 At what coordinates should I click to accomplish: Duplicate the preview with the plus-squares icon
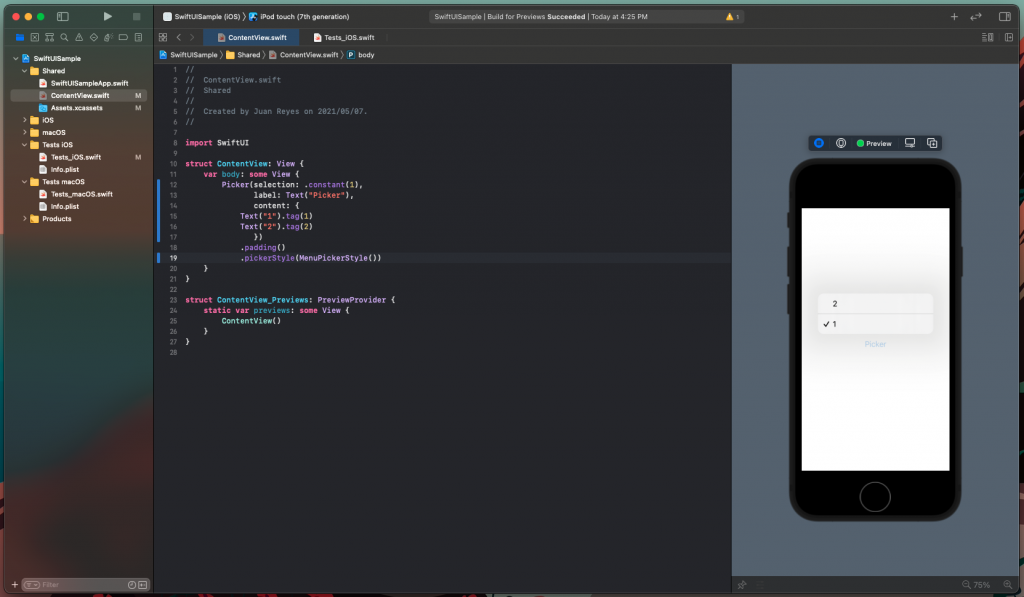click(x=932, y=143)
